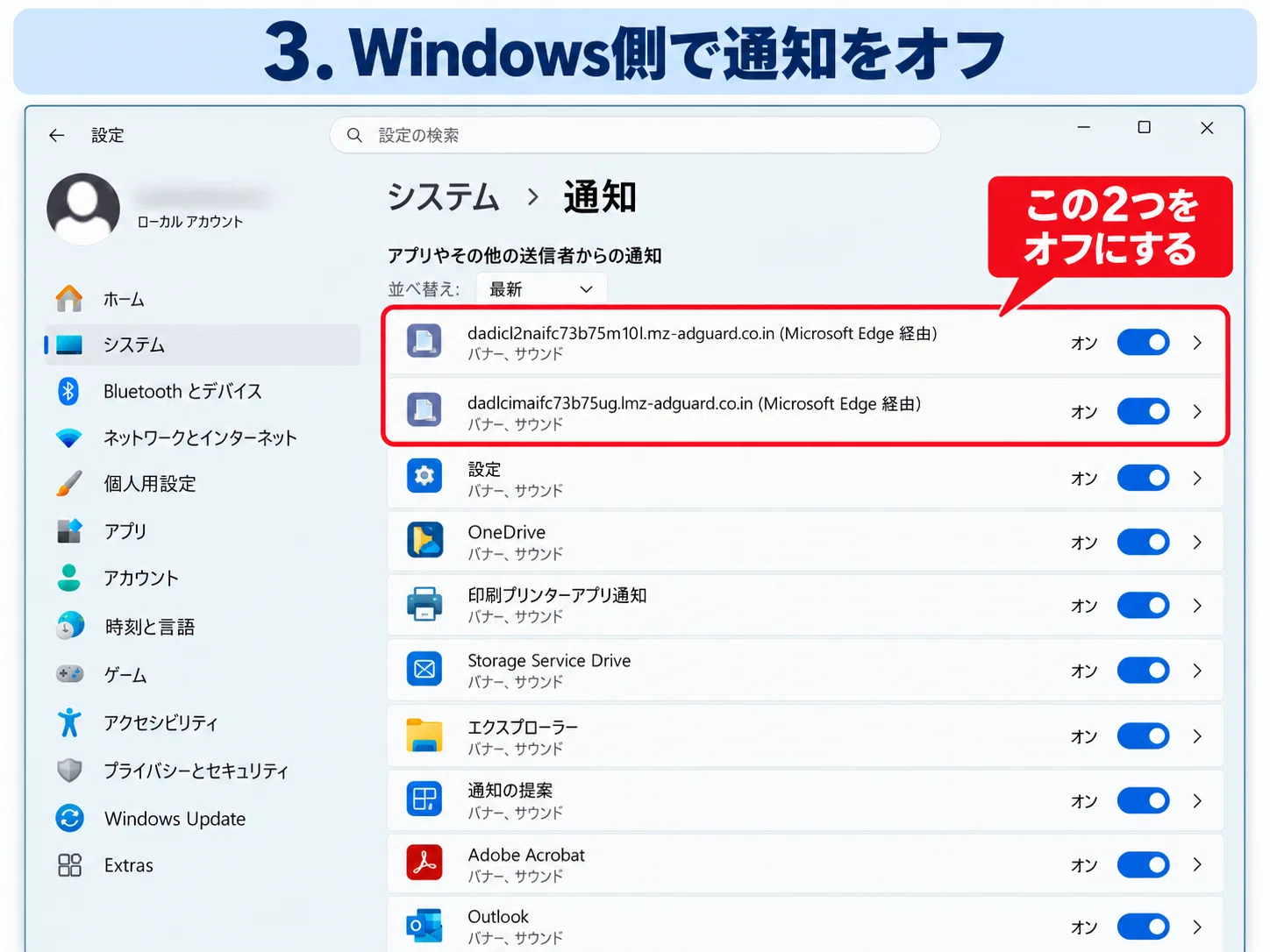Expand OneDrive notification settings chevron
Viewport: 1270px width, 952px height.
point(1197,542)
